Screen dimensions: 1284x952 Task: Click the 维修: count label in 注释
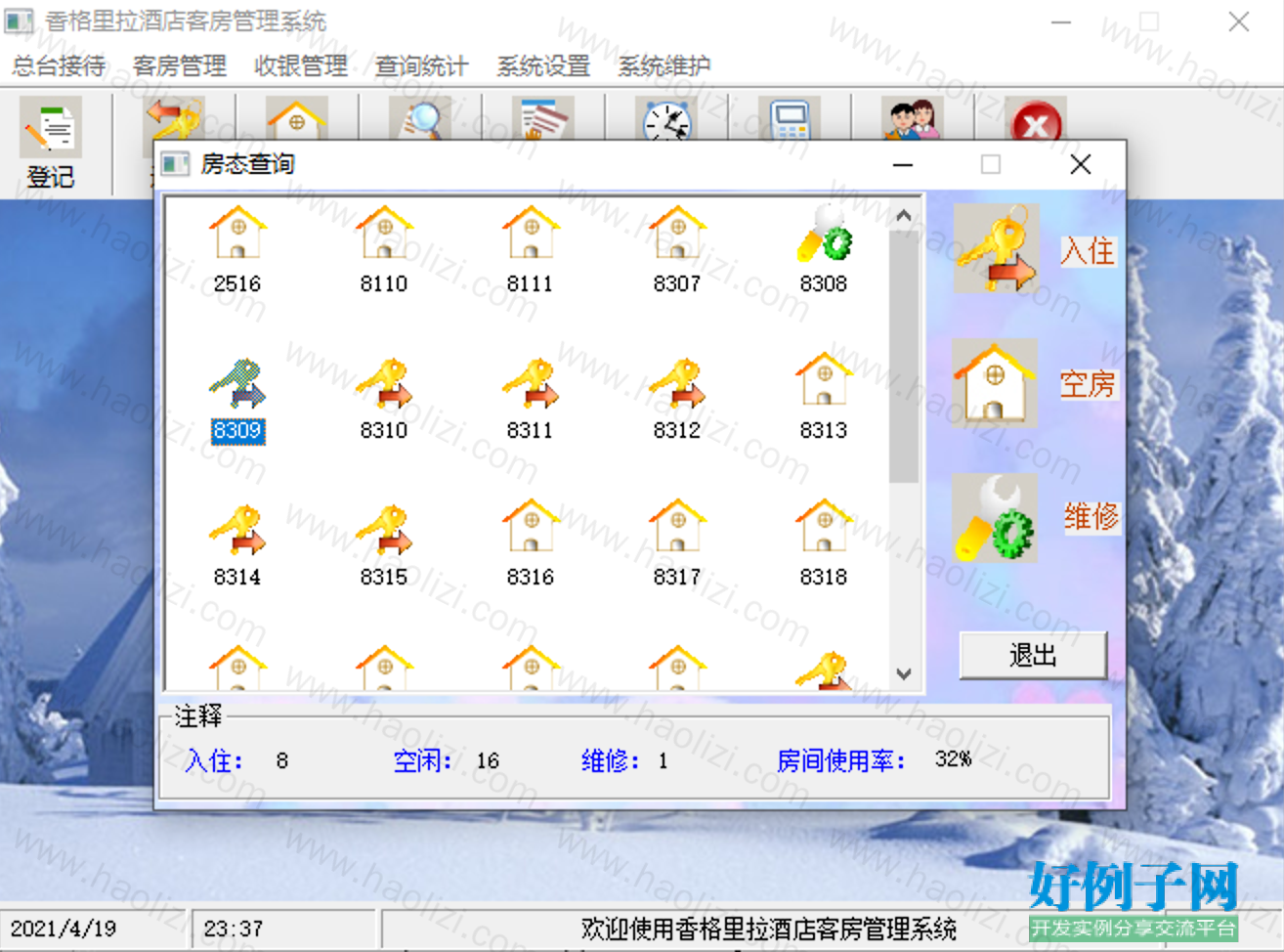[x=611, y=760]
